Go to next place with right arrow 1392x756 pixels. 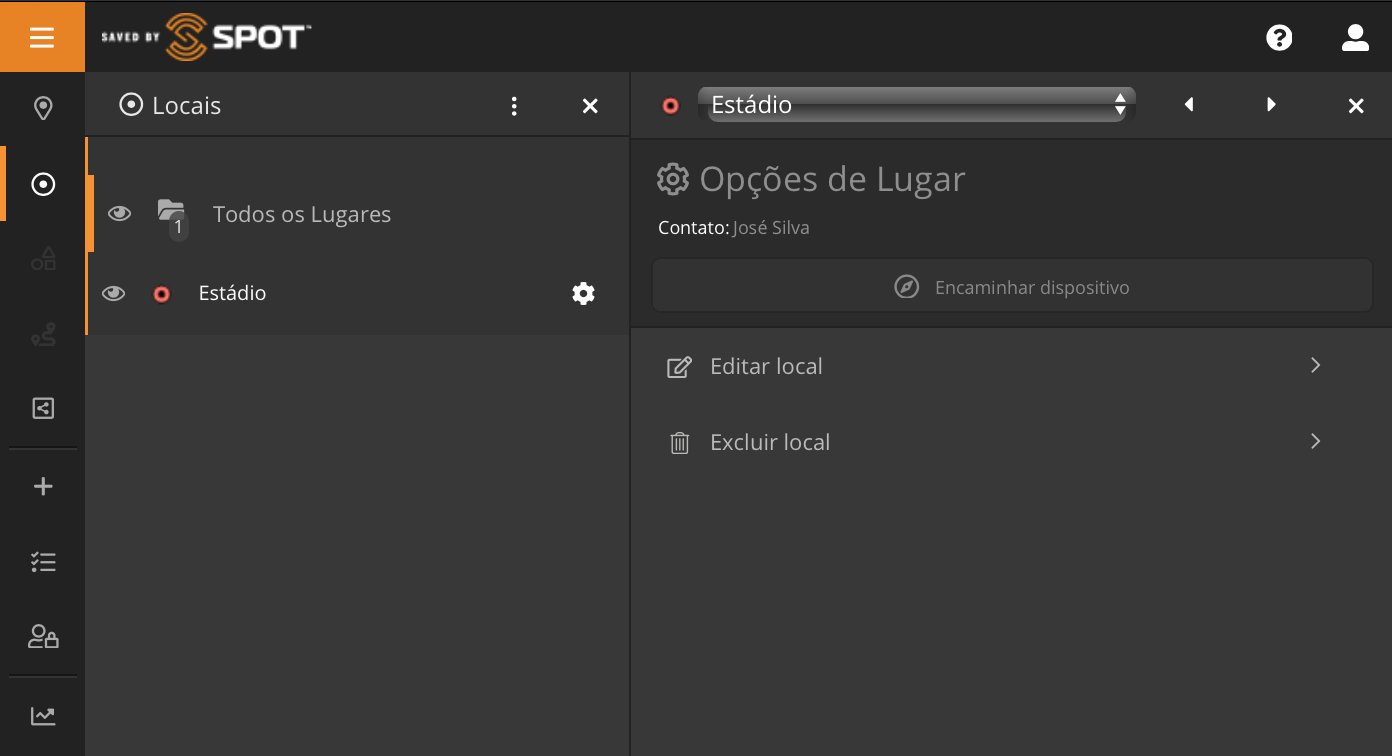tap(1271, 105)
